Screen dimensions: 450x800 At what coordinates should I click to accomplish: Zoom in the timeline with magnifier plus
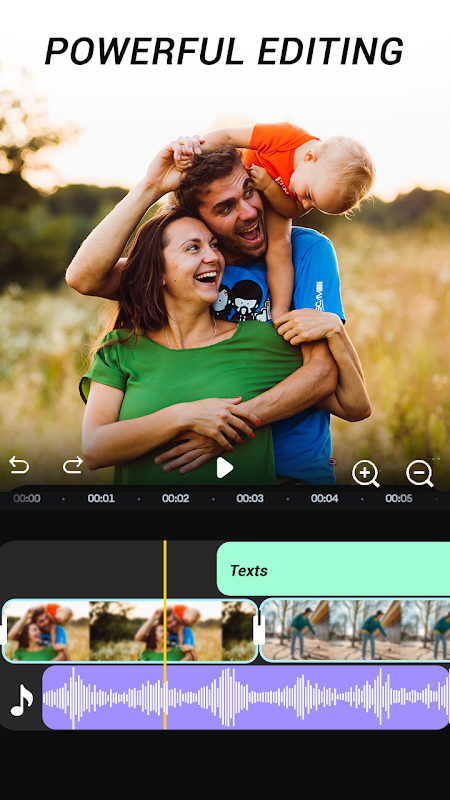click(x=365, y=473)
